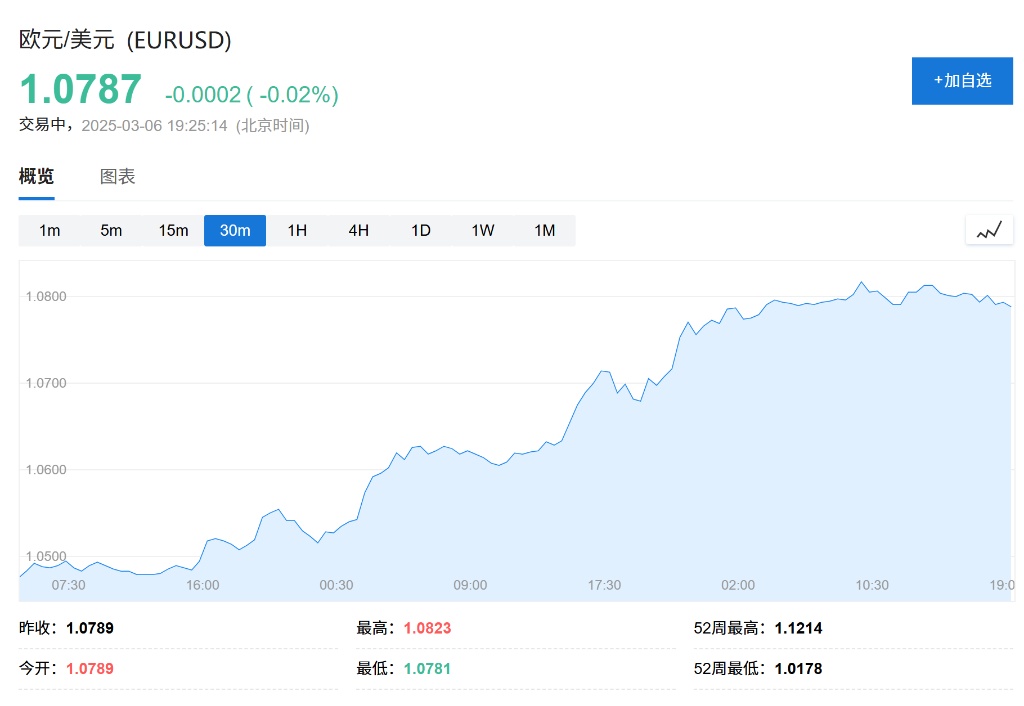This screenshot has height=706, width=1024.
Task: Add EURUSD to watchlist with +加自选
Action: pos(962,81)
